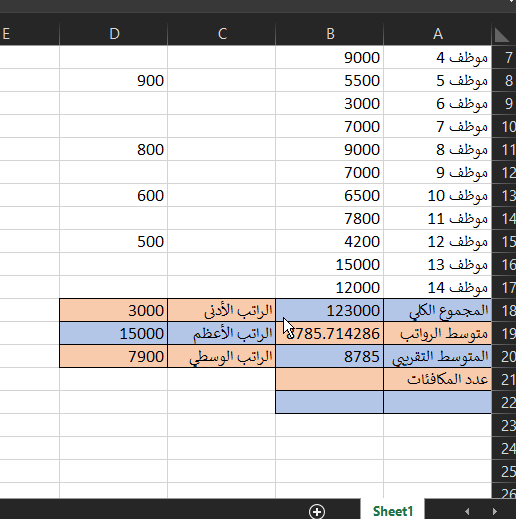Click the متوسط الرواتب label cell
Viewport: 516px width, 519px height.
[x=438, y=333]
